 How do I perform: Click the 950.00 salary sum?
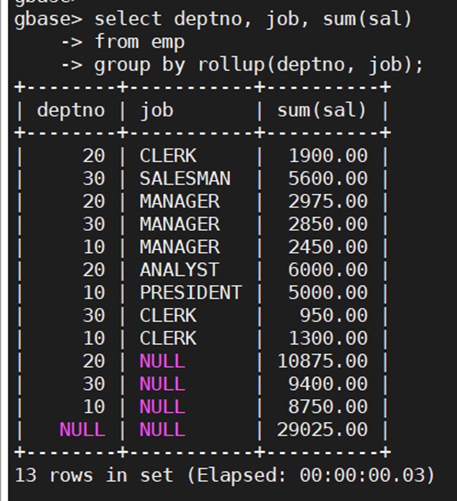coord(334,316)
